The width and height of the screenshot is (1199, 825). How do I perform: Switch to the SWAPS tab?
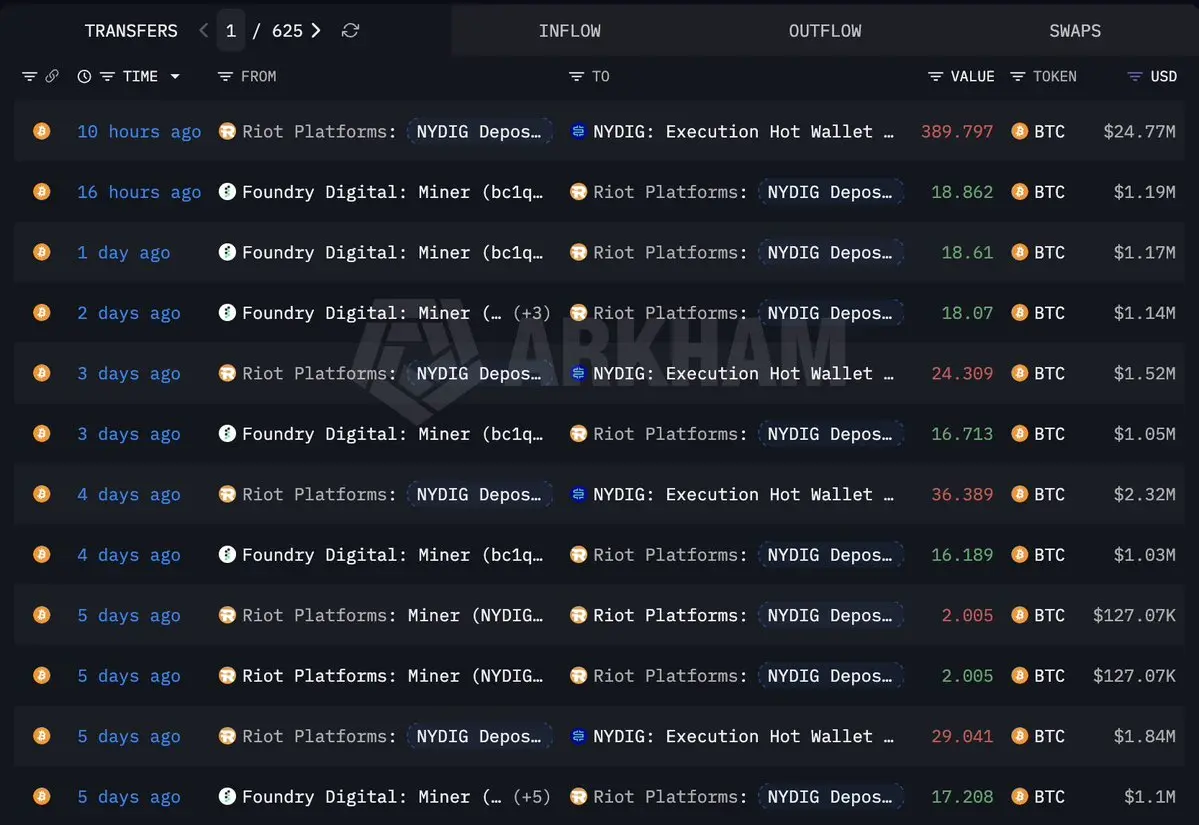pyautogui.click(x=1075, y=31)
